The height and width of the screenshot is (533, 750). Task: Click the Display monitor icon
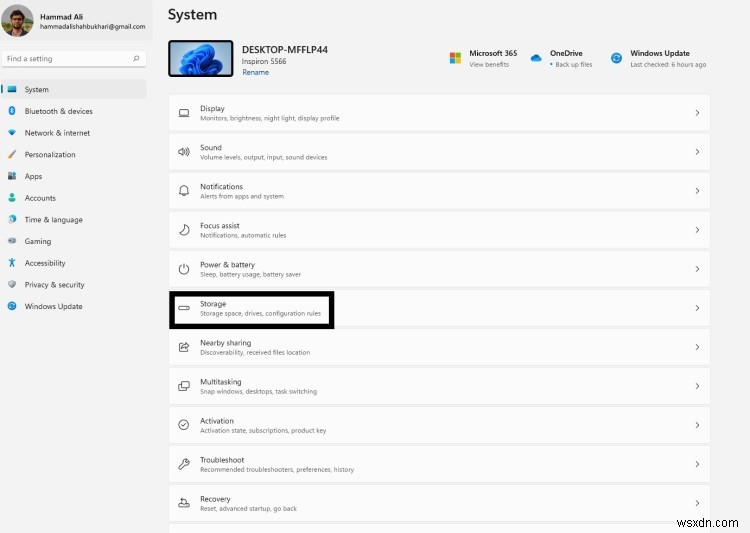point(184,113)
